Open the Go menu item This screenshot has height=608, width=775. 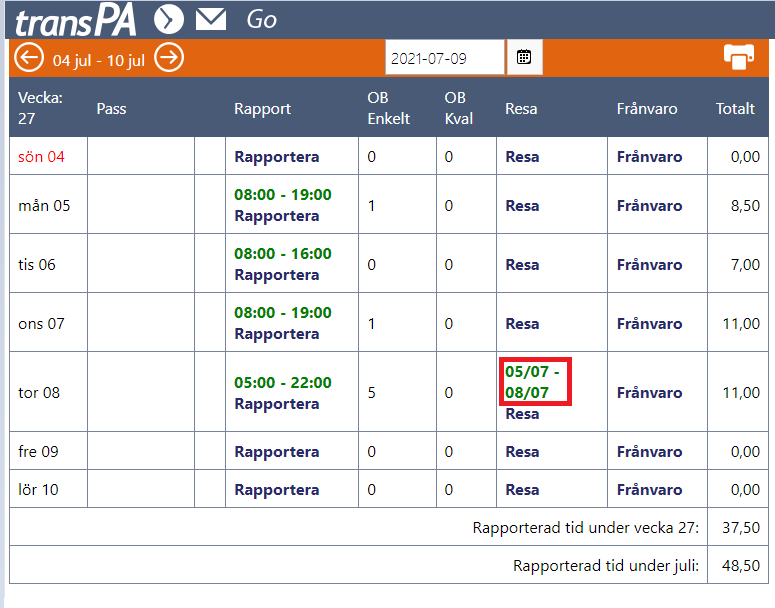point(261,20)
